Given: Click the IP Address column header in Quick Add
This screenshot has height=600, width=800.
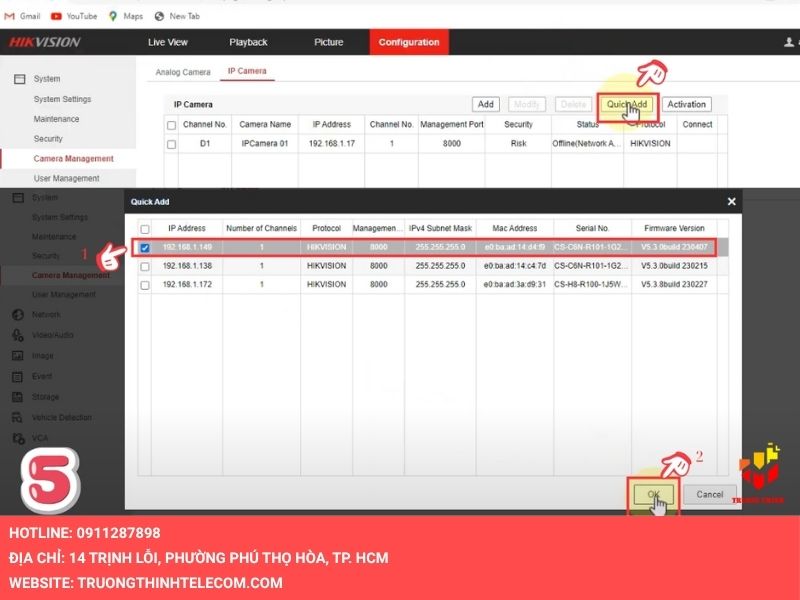Looking at the screenshot, I should pos(187,228).
